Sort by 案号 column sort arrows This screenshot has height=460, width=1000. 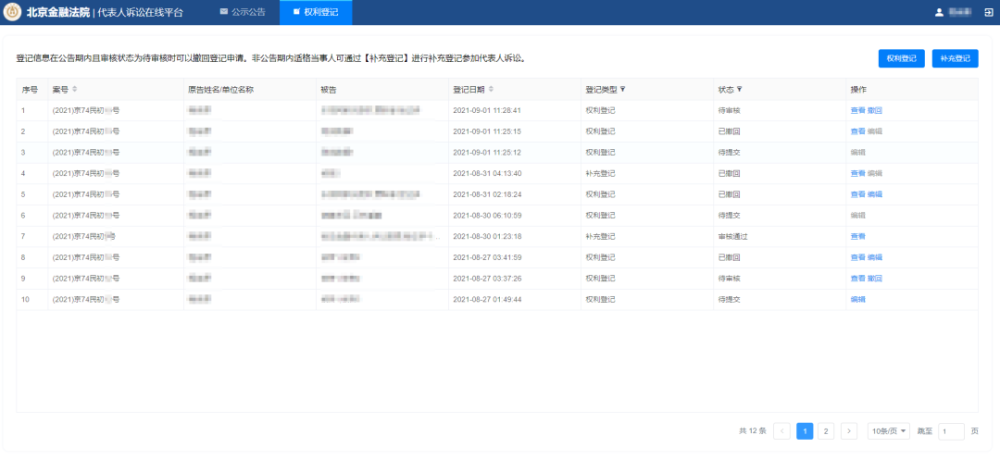coord(75,89)
